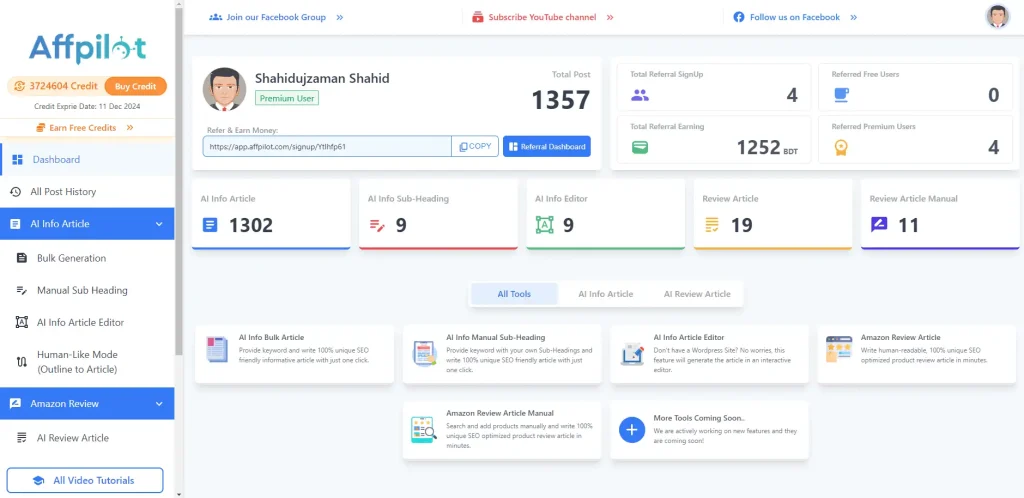Open AI Review Article menu item
The image size is (1024, 498).
[88, 437]
